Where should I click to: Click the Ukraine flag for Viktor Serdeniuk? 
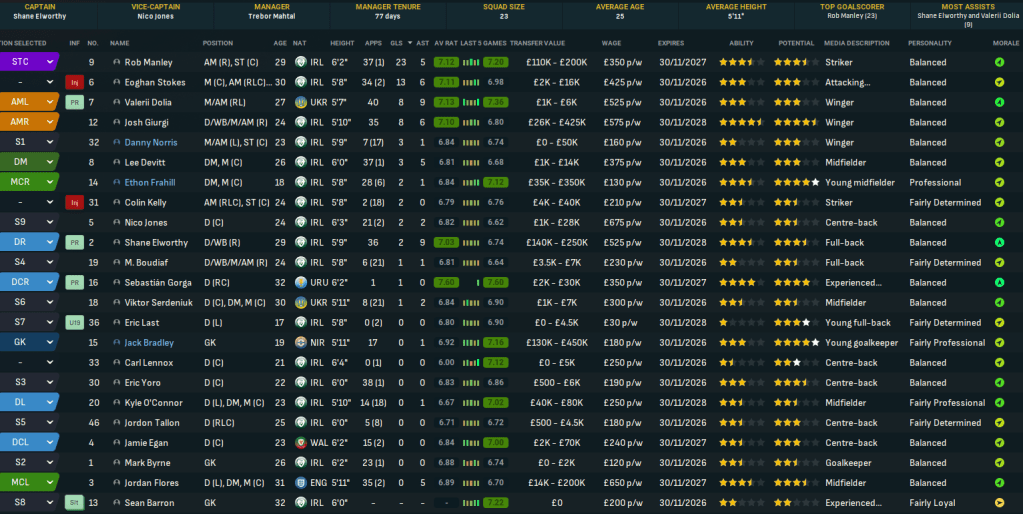[x=300, y=302]
